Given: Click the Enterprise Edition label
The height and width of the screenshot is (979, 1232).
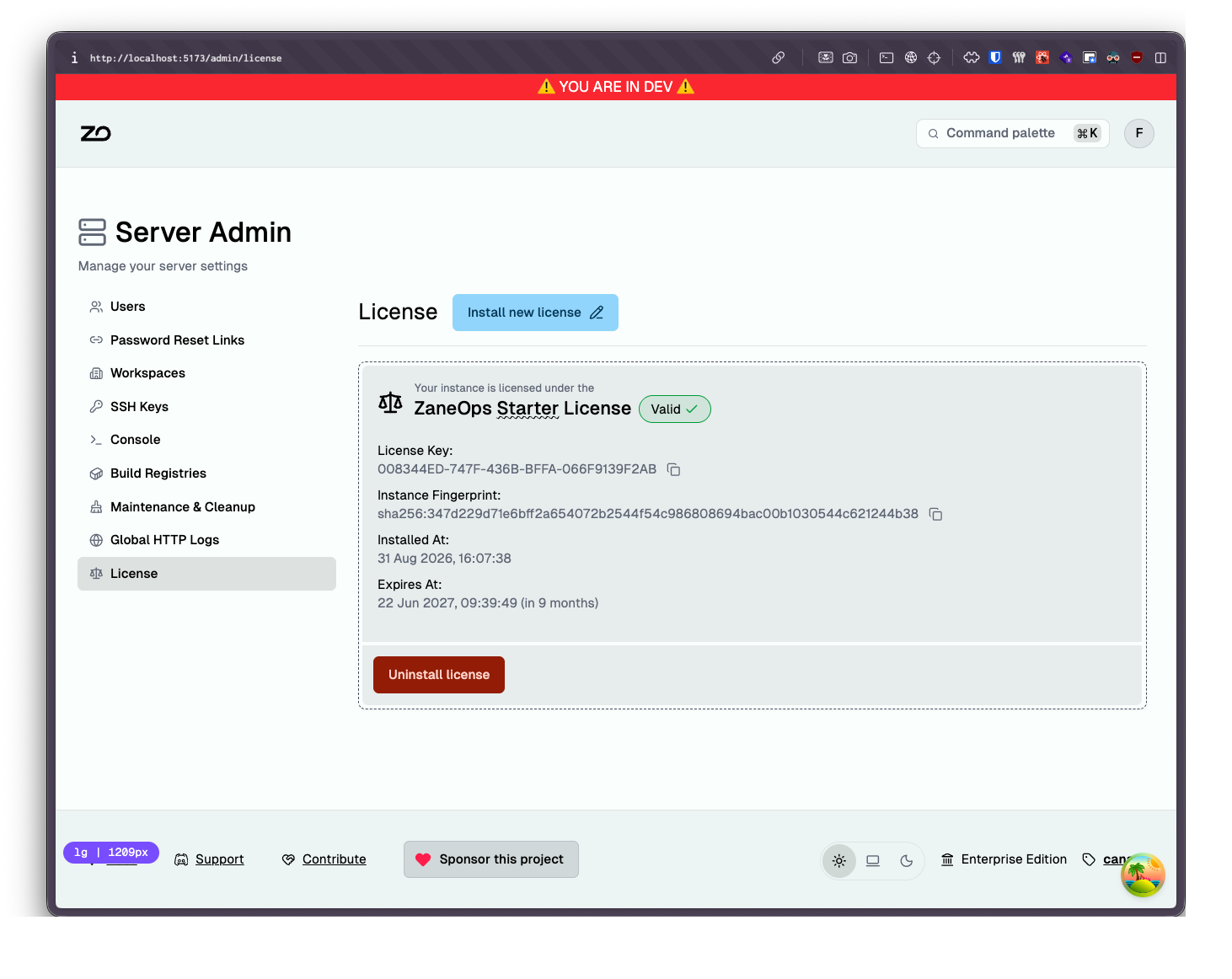Looking at the screenshot, I should click(1014, 859).
